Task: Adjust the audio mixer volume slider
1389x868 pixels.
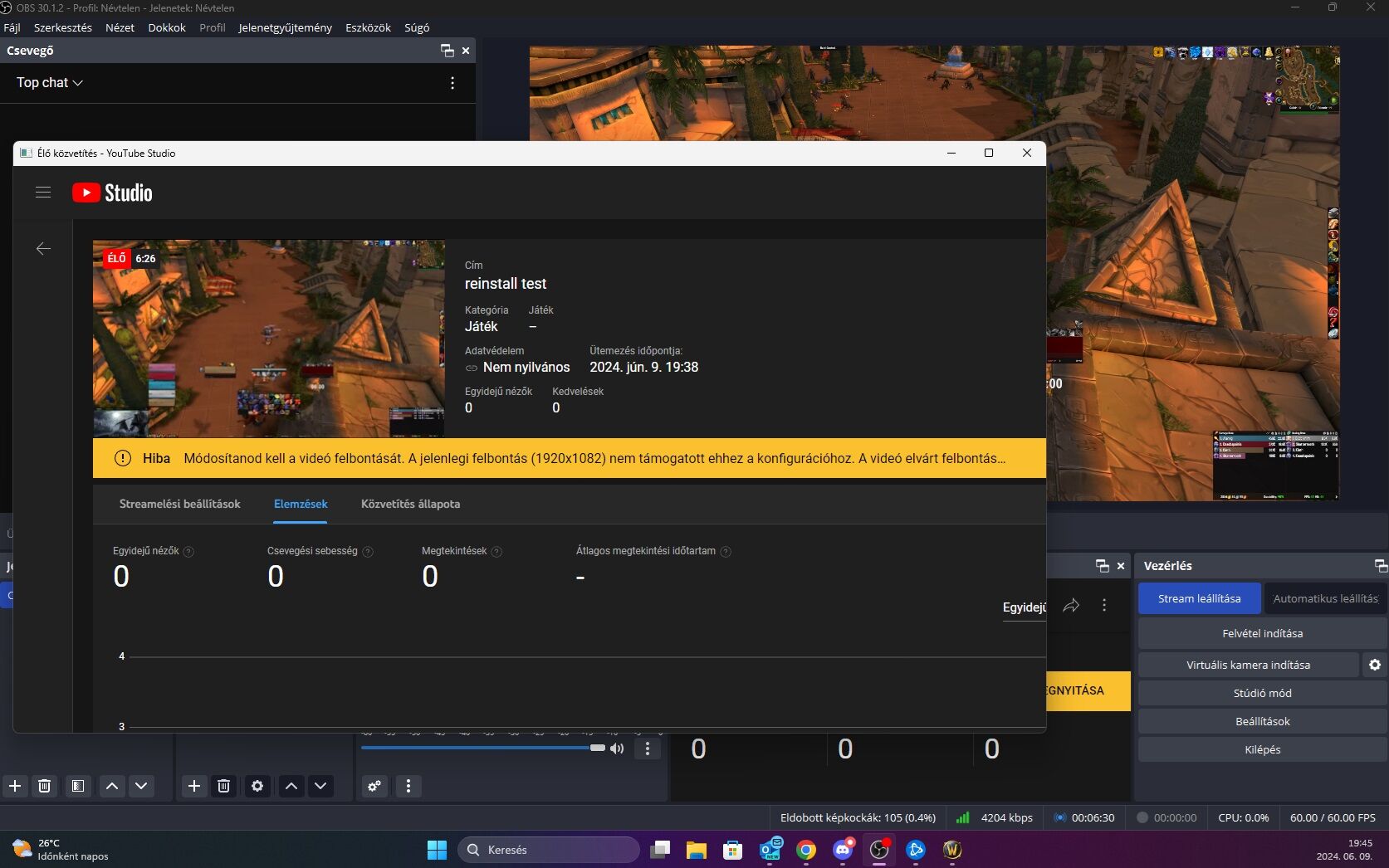Action: 482,748
